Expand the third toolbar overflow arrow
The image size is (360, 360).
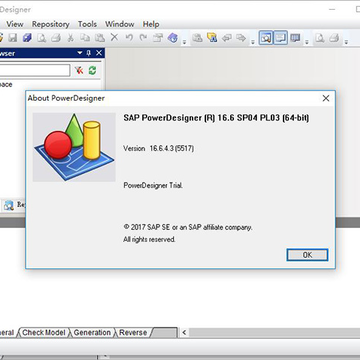(307, 42)
